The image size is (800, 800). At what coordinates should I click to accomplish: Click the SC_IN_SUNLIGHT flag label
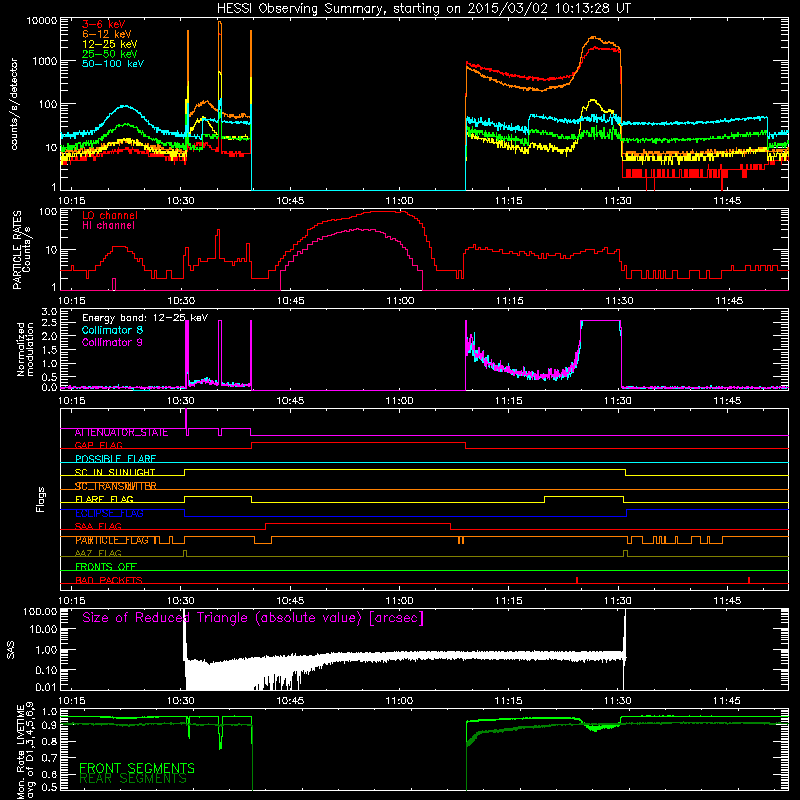point(115,472)
